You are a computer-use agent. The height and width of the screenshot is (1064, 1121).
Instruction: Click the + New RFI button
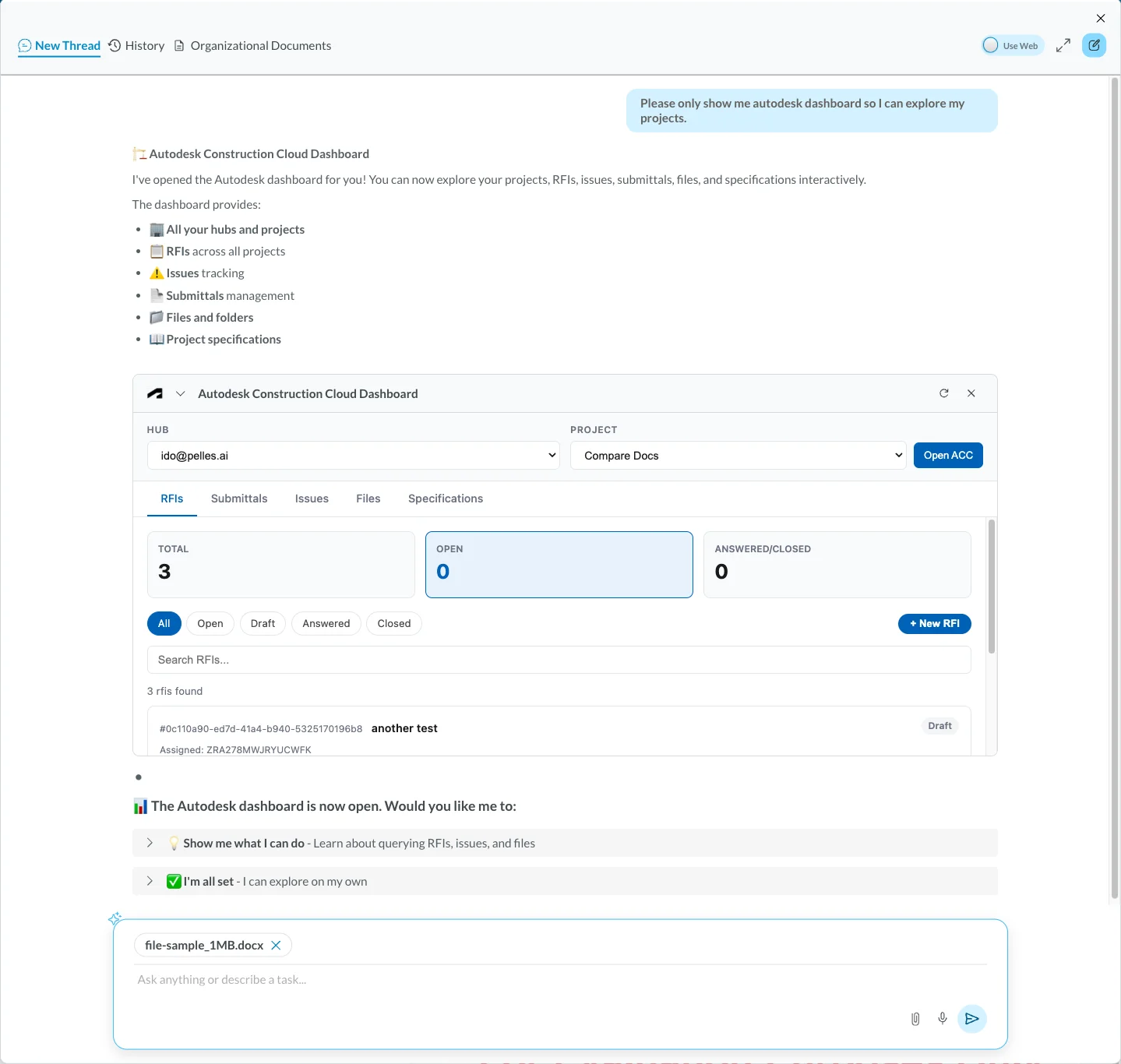[x=934, y=624]
